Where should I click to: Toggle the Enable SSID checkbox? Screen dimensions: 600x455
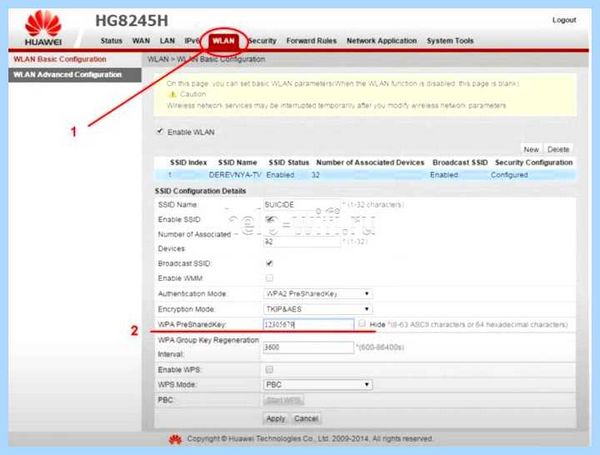(270, 219)
